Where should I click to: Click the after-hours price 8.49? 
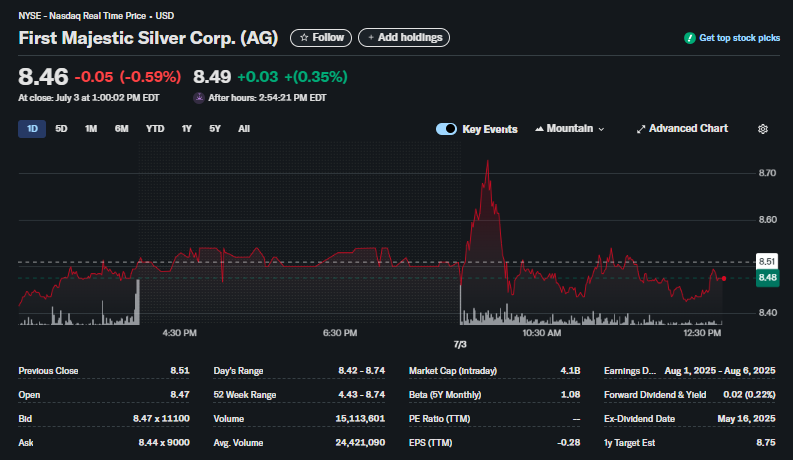[212, 77]
